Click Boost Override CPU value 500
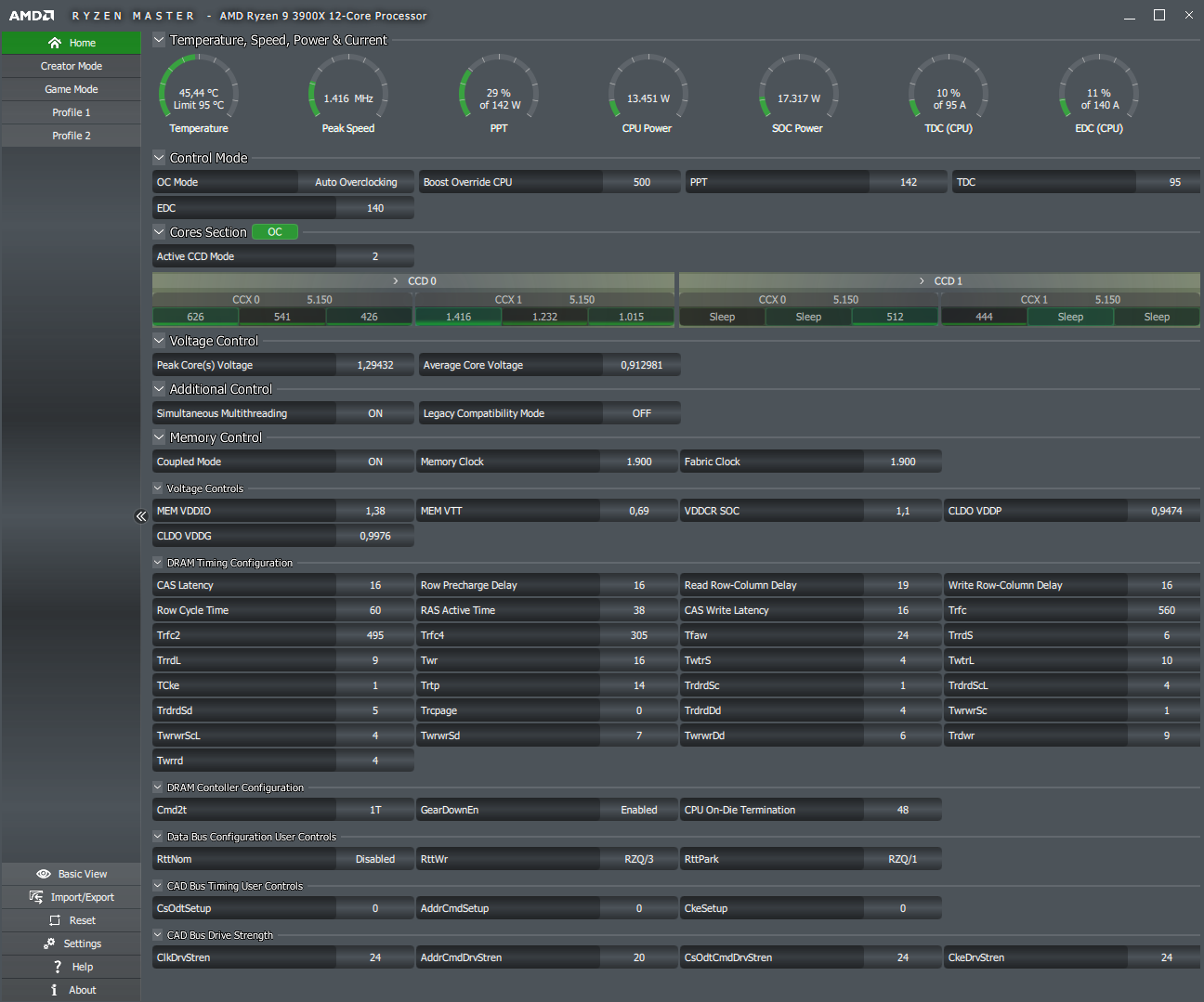The image size is (1204, 1002). point(642,182)
